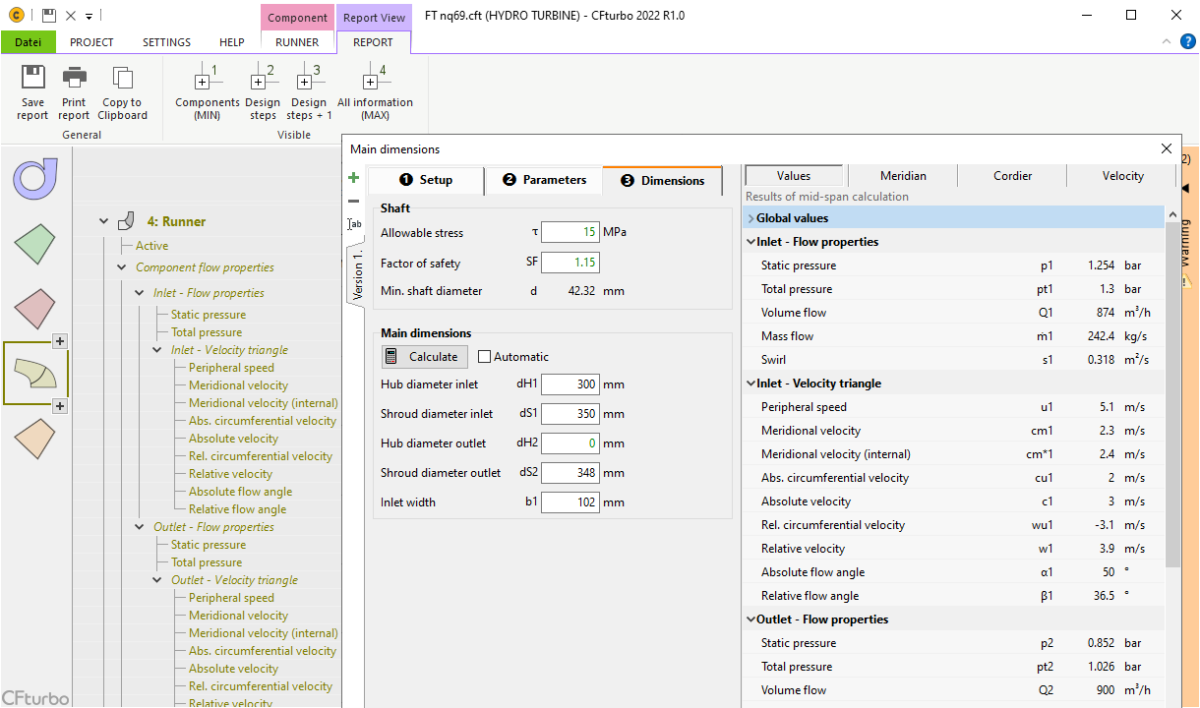
Task: Edit the Inlet width b1 field
Action: tap(570, 502)
